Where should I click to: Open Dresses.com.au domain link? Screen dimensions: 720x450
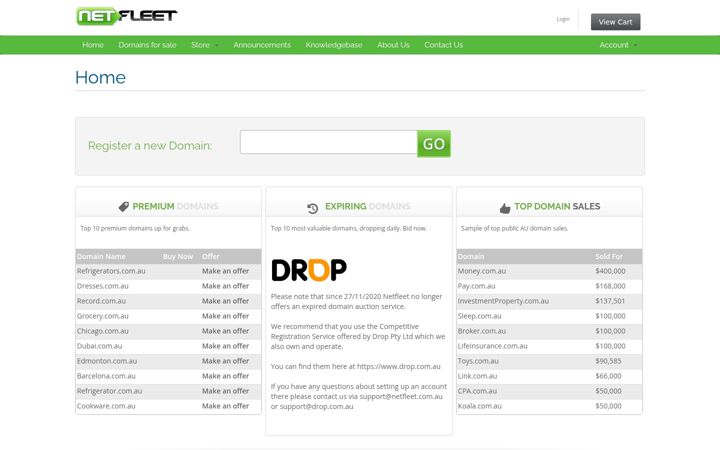(x=103, y=286)
